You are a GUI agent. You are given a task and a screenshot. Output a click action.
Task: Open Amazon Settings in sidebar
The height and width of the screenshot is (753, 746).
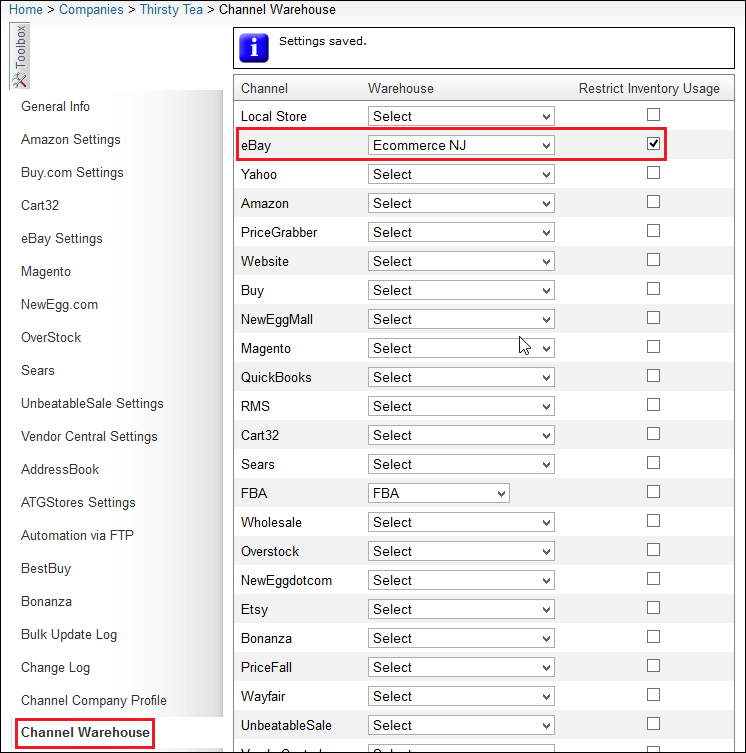[71, 139]
